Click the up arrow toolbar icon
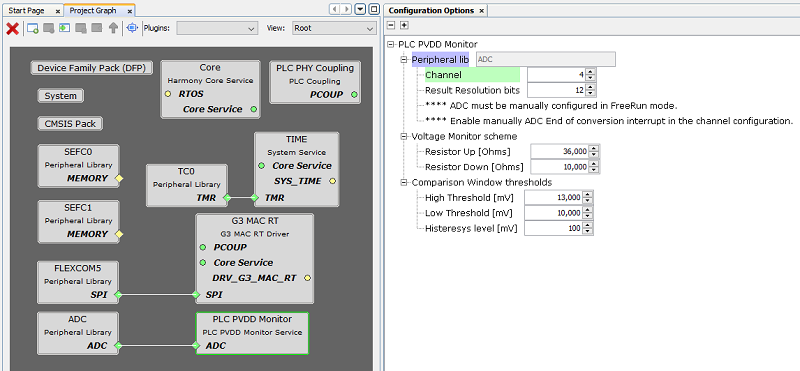Image resolution: width=800 pixels, height=371 pixels. pyautogui.click(x=113, y=29)
